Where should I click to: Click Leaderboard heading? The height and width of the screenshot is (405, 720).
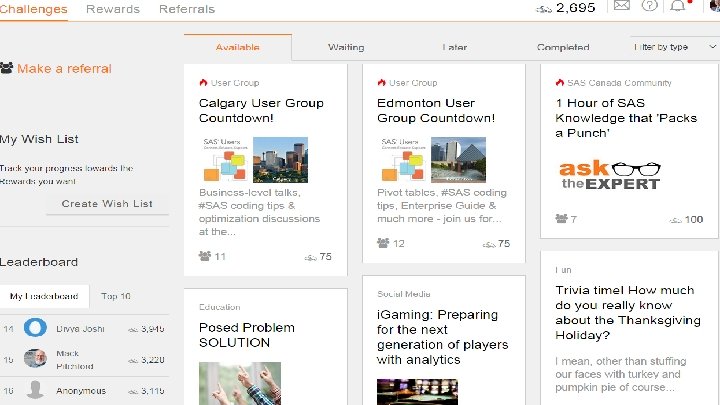point(39,262)
